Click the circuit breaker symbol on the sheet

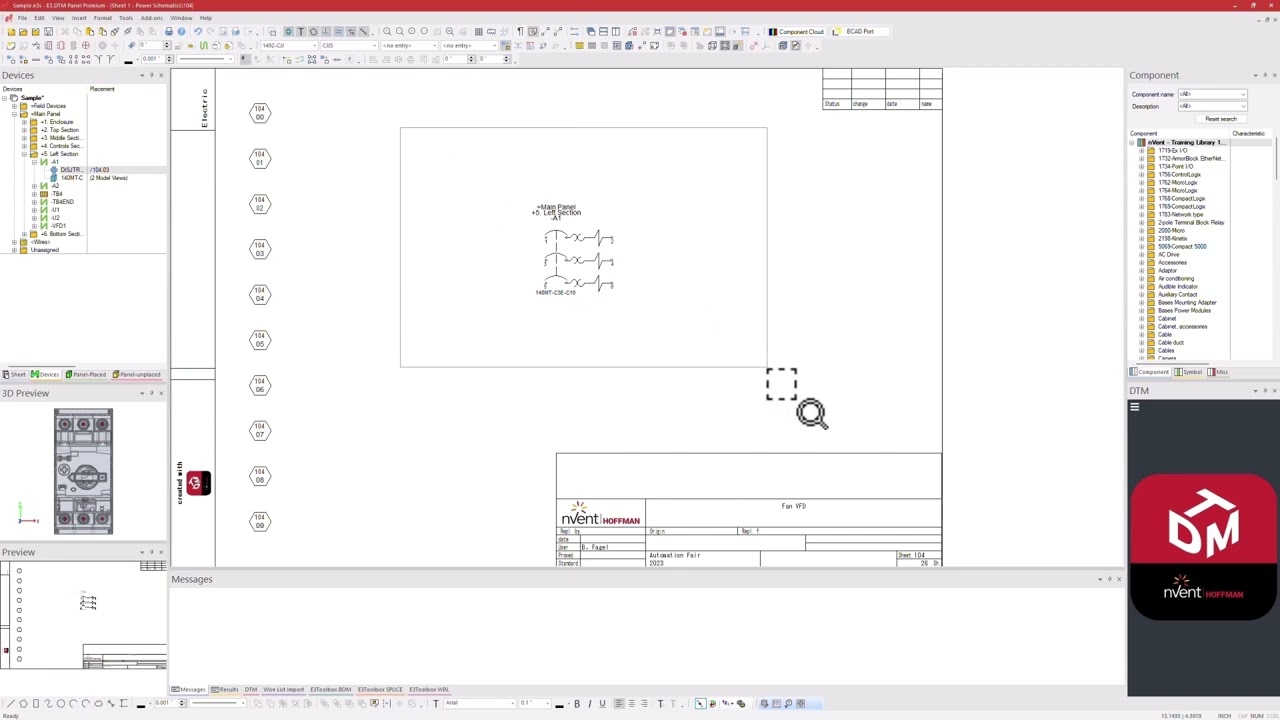579,261
